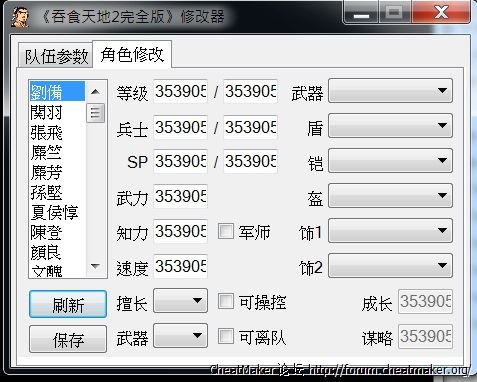Click the maximum SP input field
Viewport: 477px width, 382px height.
(250, 162)
